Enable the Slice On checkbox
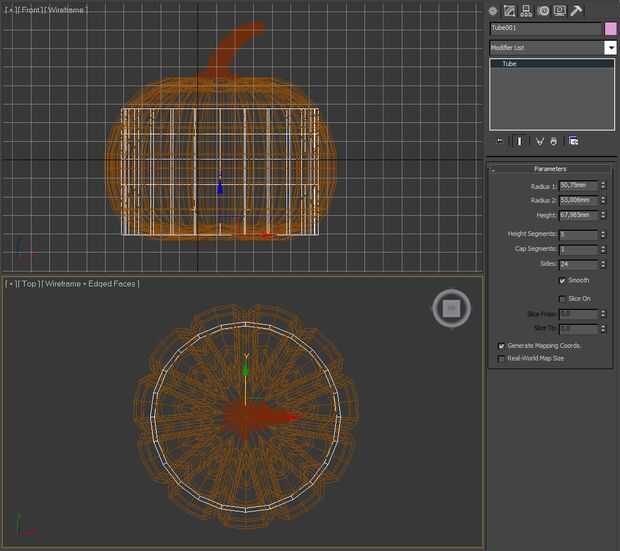This screenshot has width=620, height=551. click(561, 298)
